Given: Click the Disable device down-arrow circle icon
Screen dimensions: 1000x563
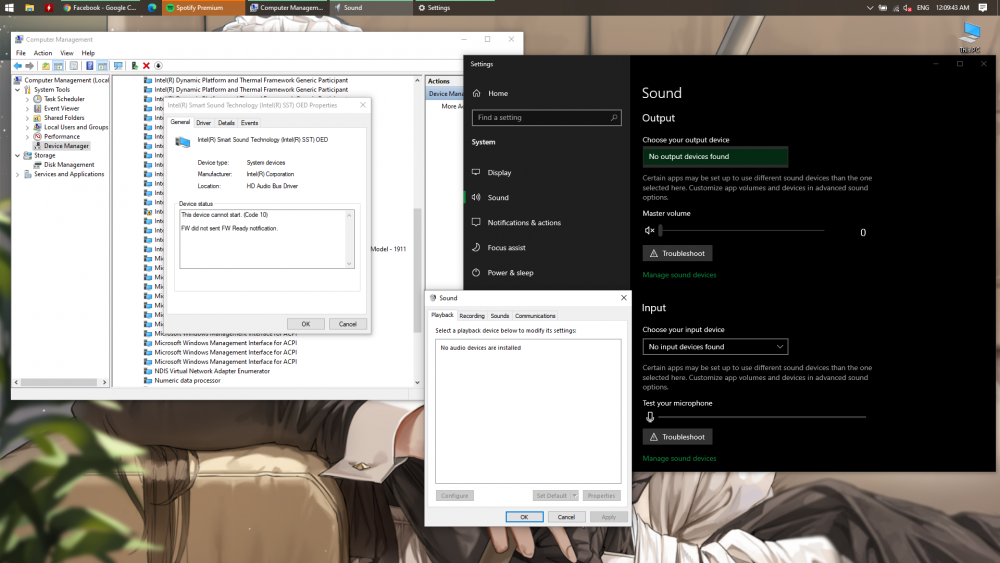Looking at the screenshot, I should (x=158, y=66).
